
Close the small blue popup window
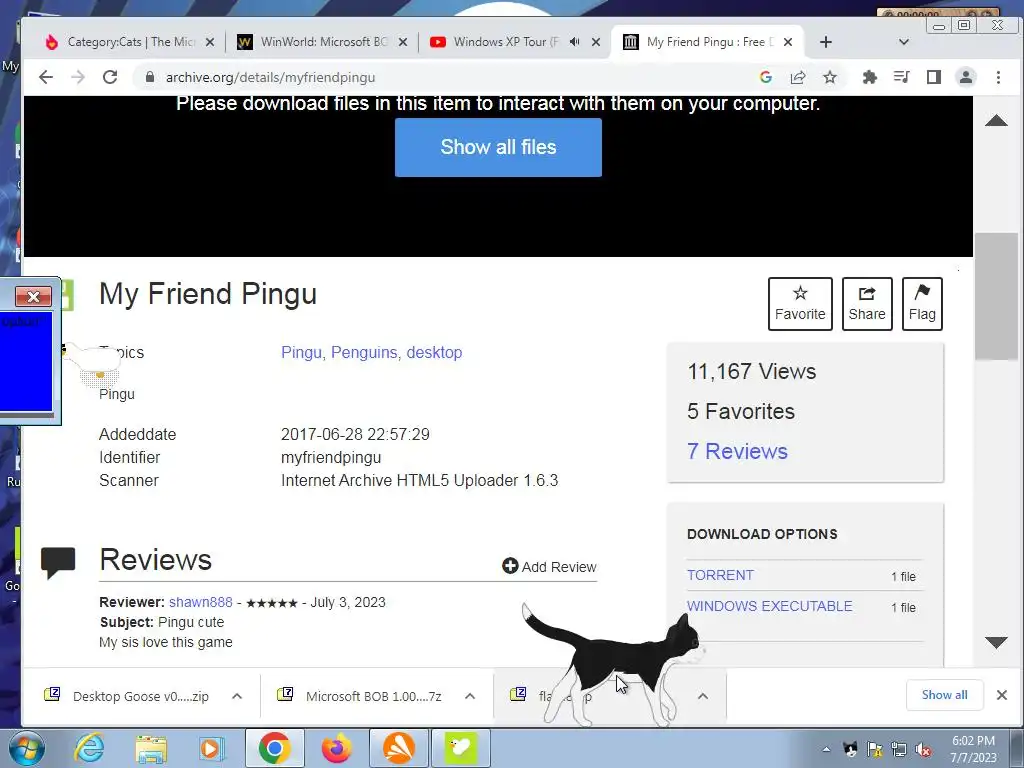pos(33,296)
